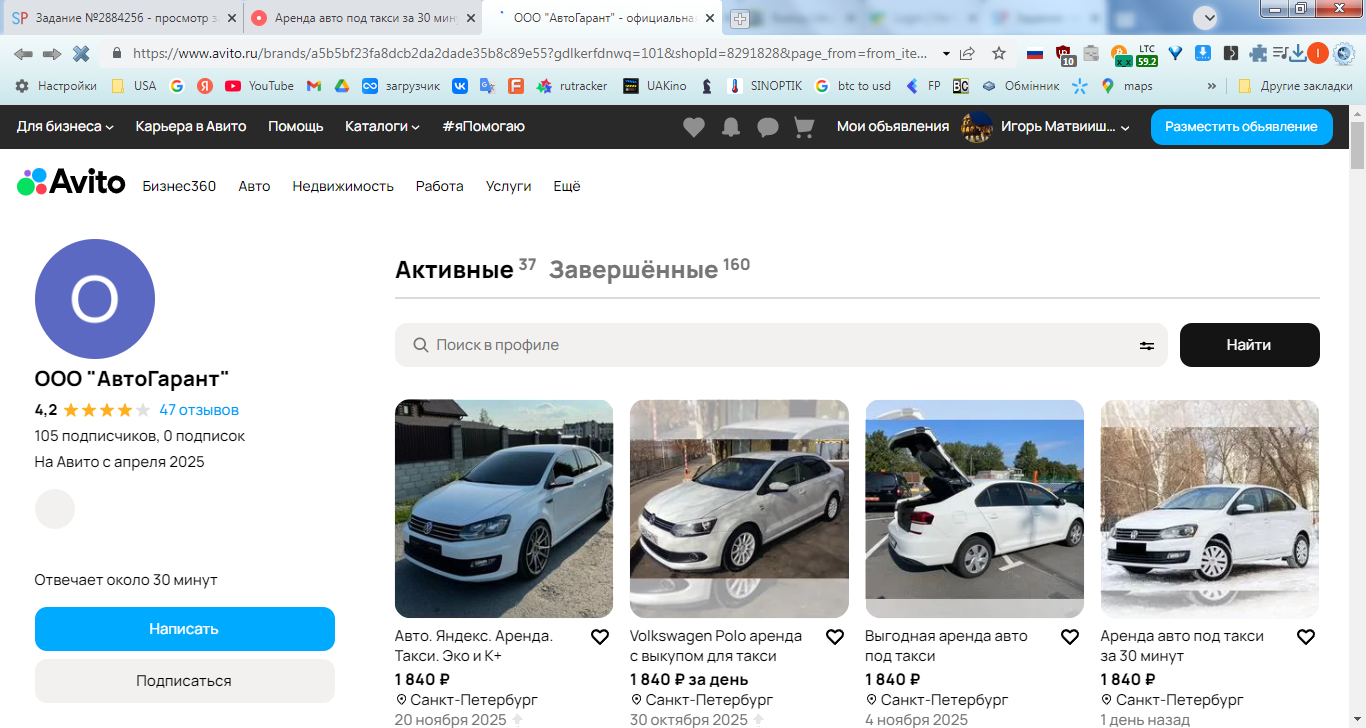Open the 'Карьера в Авито' link

(191, 127)
